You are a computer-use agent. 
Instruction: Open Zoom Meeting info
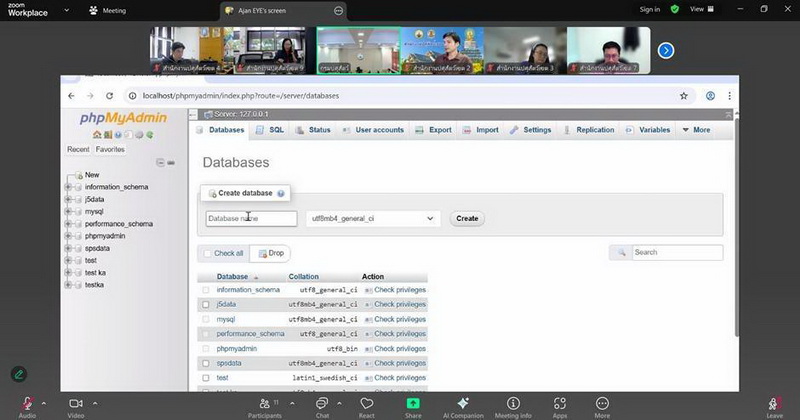pyautogui.click(x=513, y=408)
